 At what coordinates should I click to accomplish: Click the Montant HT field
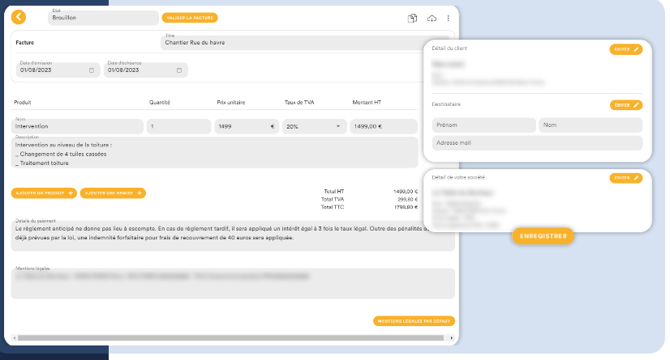pyautogui.click(x=384, y=126)
